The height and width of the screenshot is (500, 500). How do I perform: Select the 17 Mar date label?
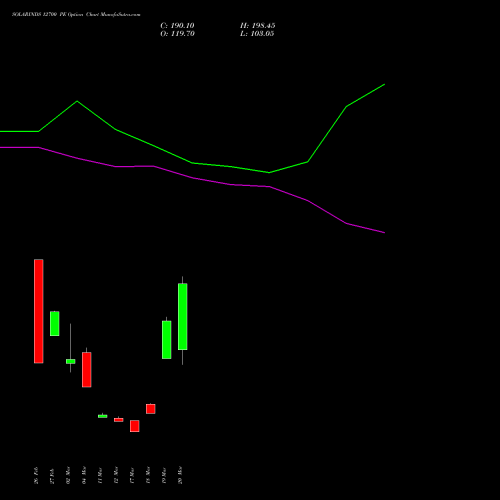point(132,475)
